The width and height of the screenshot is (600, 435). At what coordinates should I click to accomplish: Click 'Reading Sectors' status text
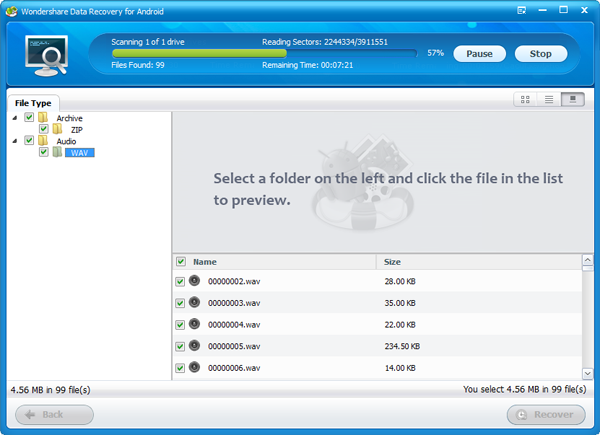point(325,42)
